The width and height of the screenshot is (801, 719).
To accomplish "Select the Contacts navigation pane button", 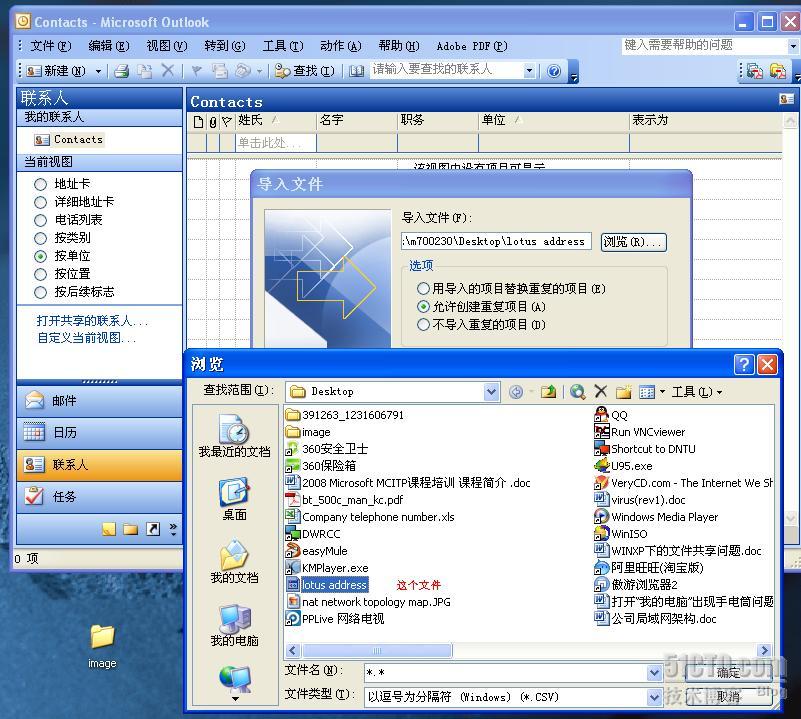I will [100, 465].
